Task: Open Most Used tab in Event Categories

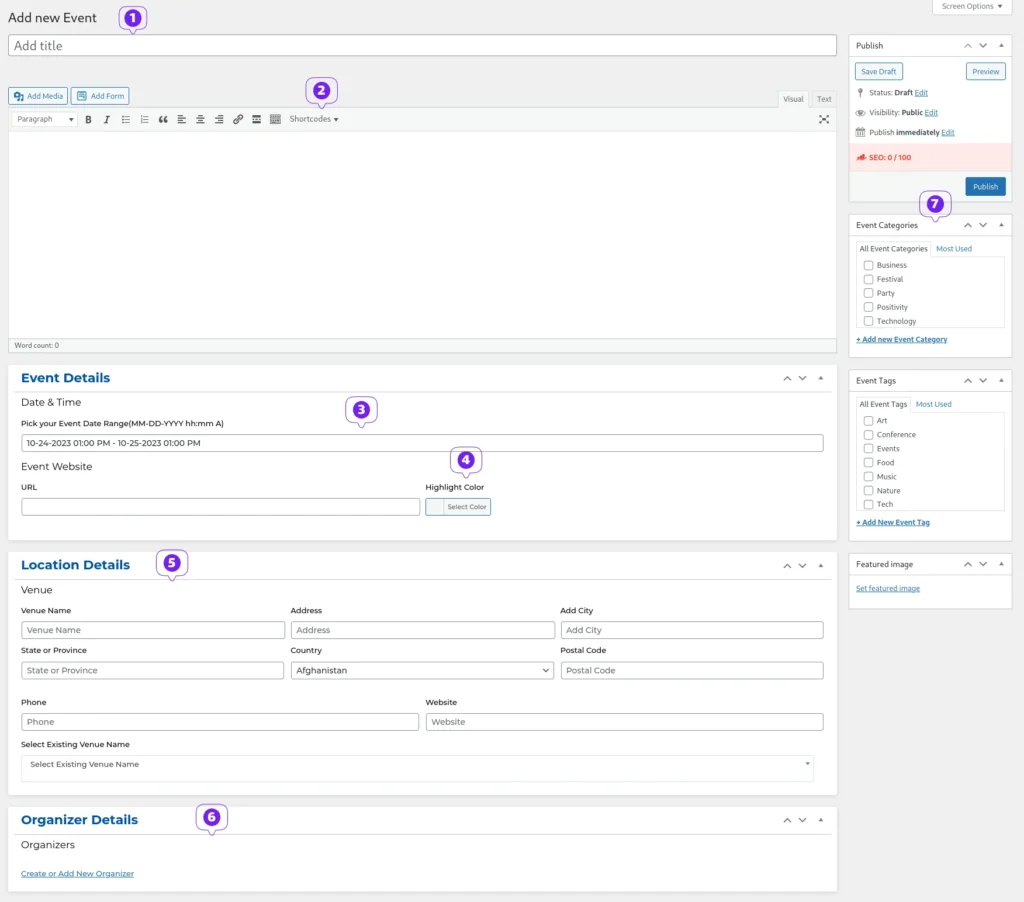Action: point(953,249)
